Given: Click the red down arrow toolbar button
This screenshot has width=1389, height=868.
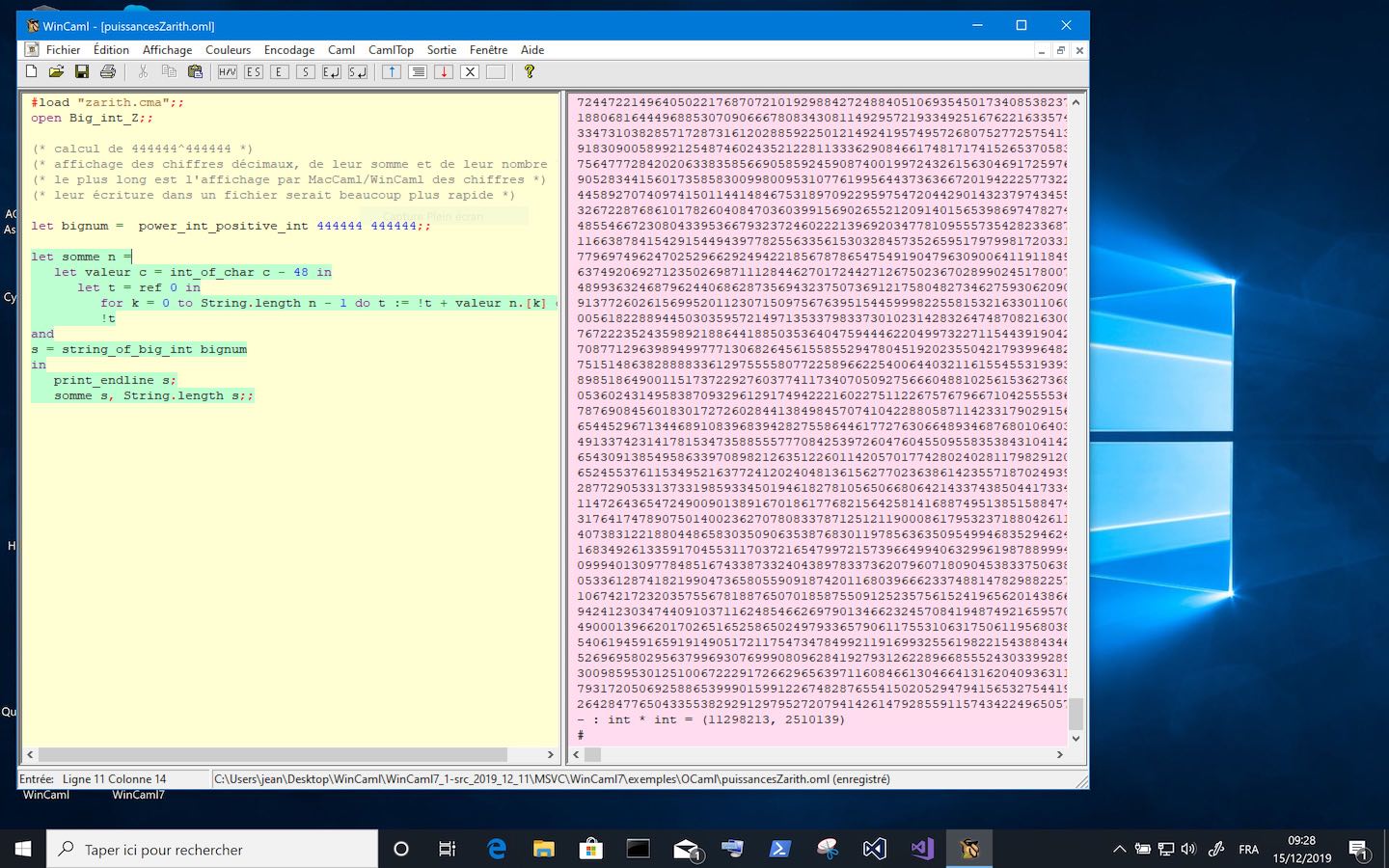Looking at the screenshot, I should (x=444, y=71).
